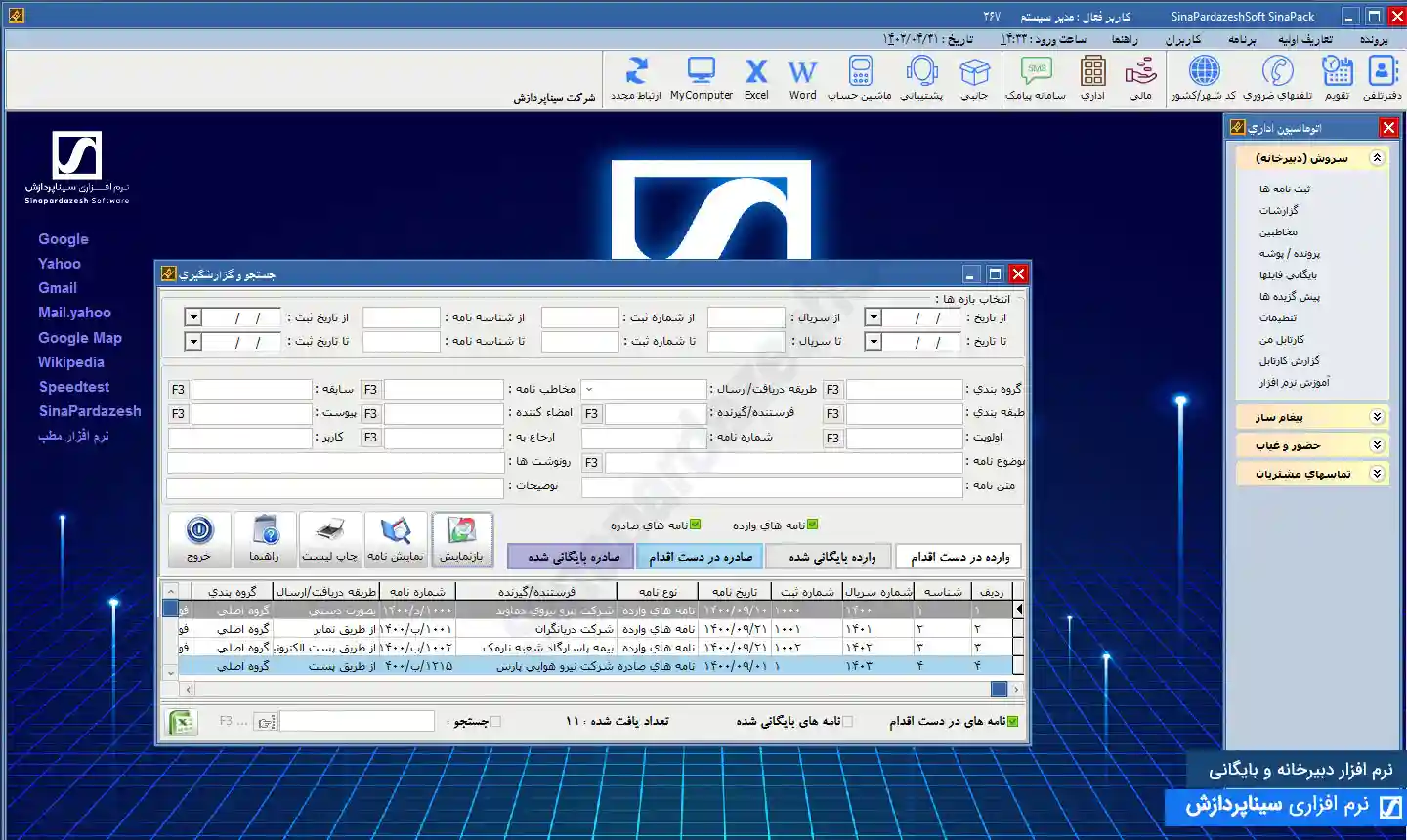This screenshot has width=1407, height=840.
Task: Click F3 lookup beside سابقه field
Action: 178,390
